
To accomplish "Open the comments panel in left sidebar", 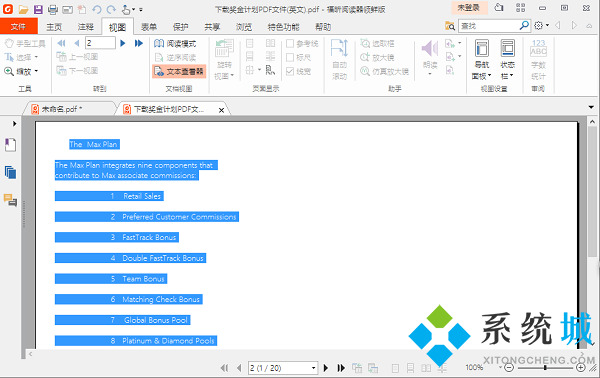I will click(10, 200).
